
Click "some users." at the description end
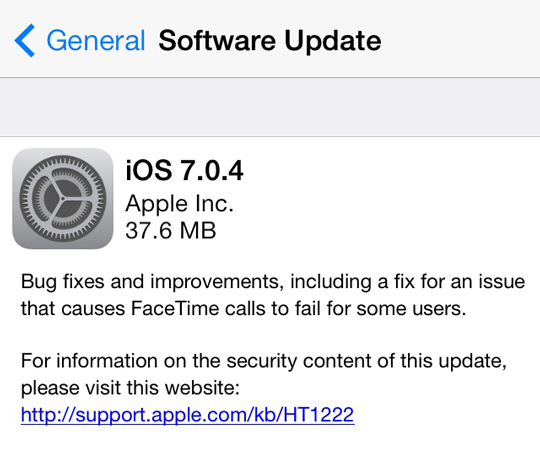[x=411, y=308]
